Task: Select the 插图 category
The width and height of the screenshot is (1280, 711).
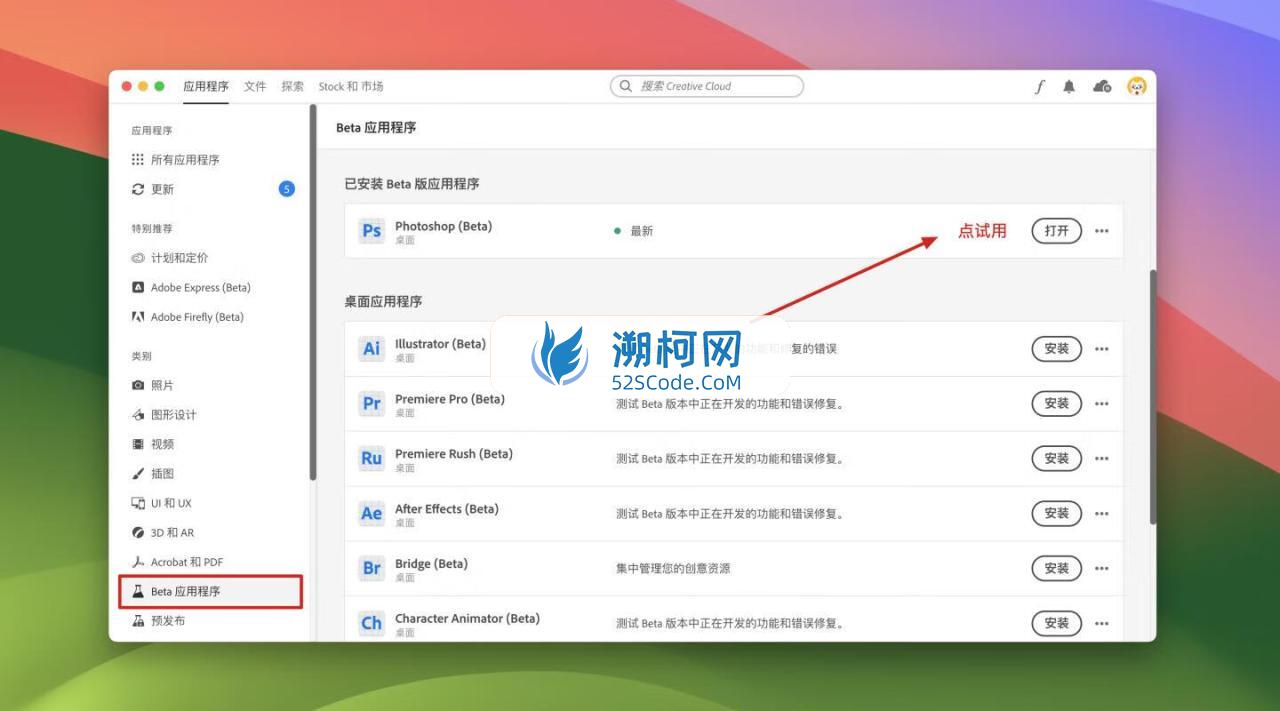Action: [152, 474]
